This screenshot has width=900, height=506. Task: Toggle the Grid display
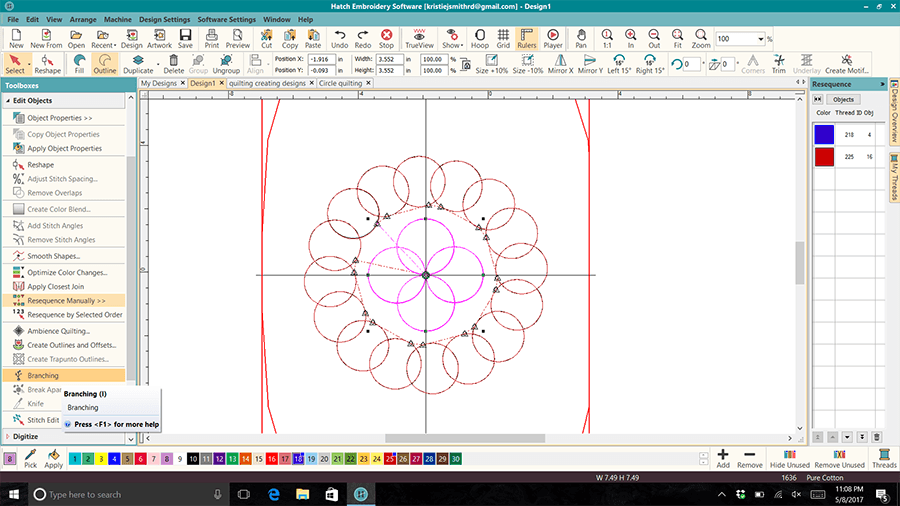(503, 38)
